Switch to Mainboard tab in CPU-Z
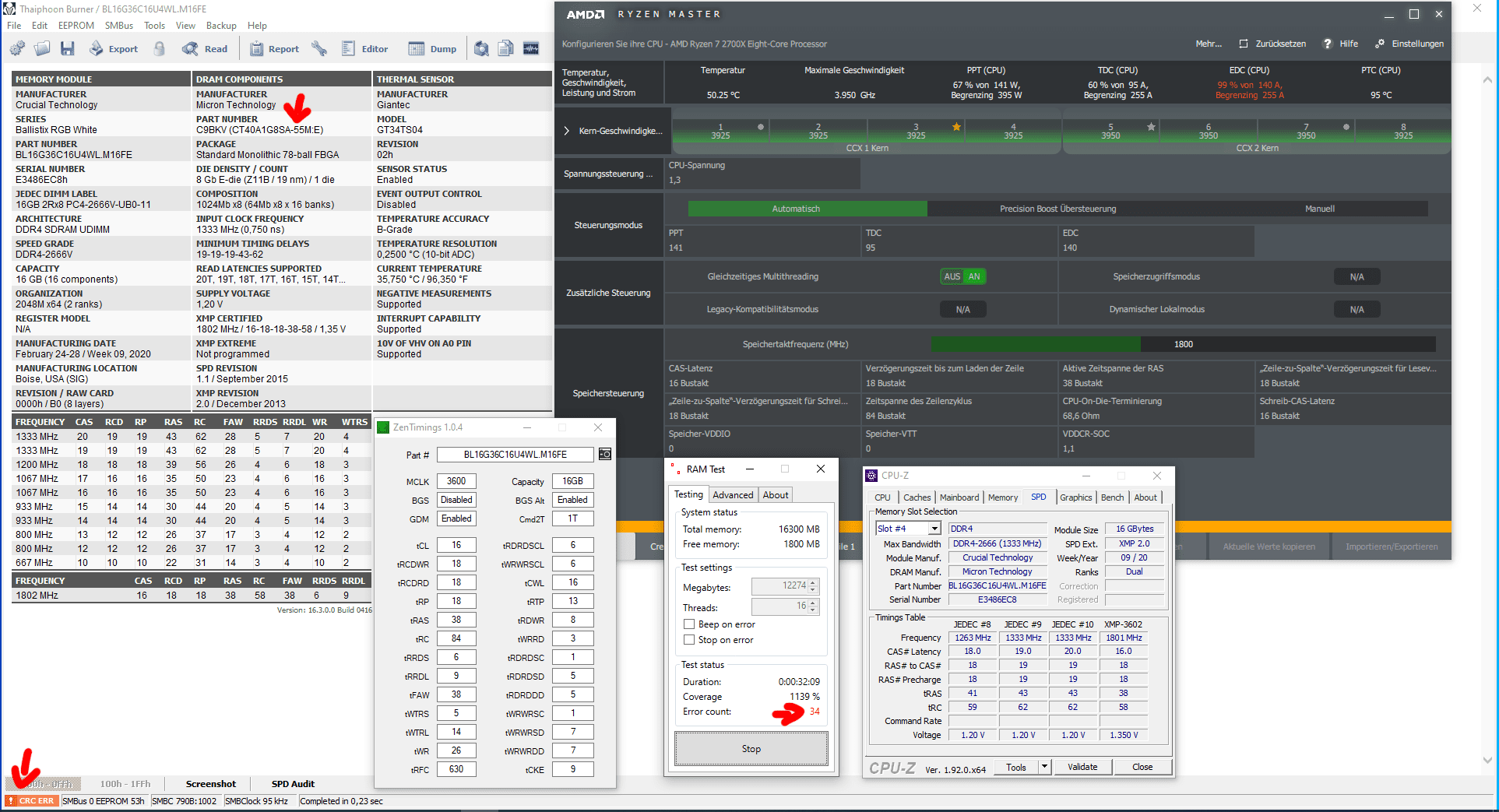Screen dimensions: 1499x812 point(959,497)
